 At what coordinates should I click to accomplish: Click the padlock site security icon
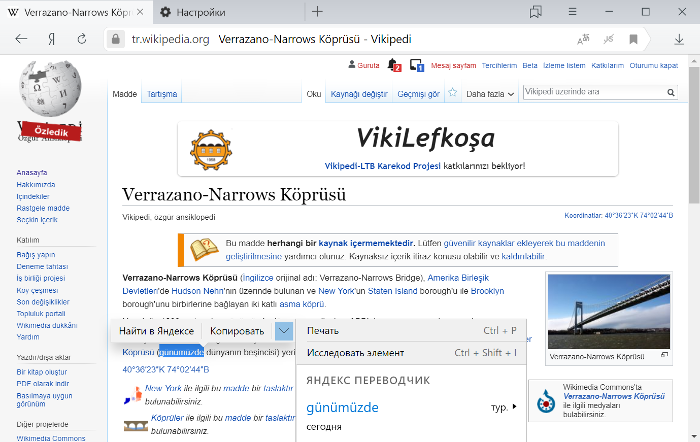click(116, 39)
